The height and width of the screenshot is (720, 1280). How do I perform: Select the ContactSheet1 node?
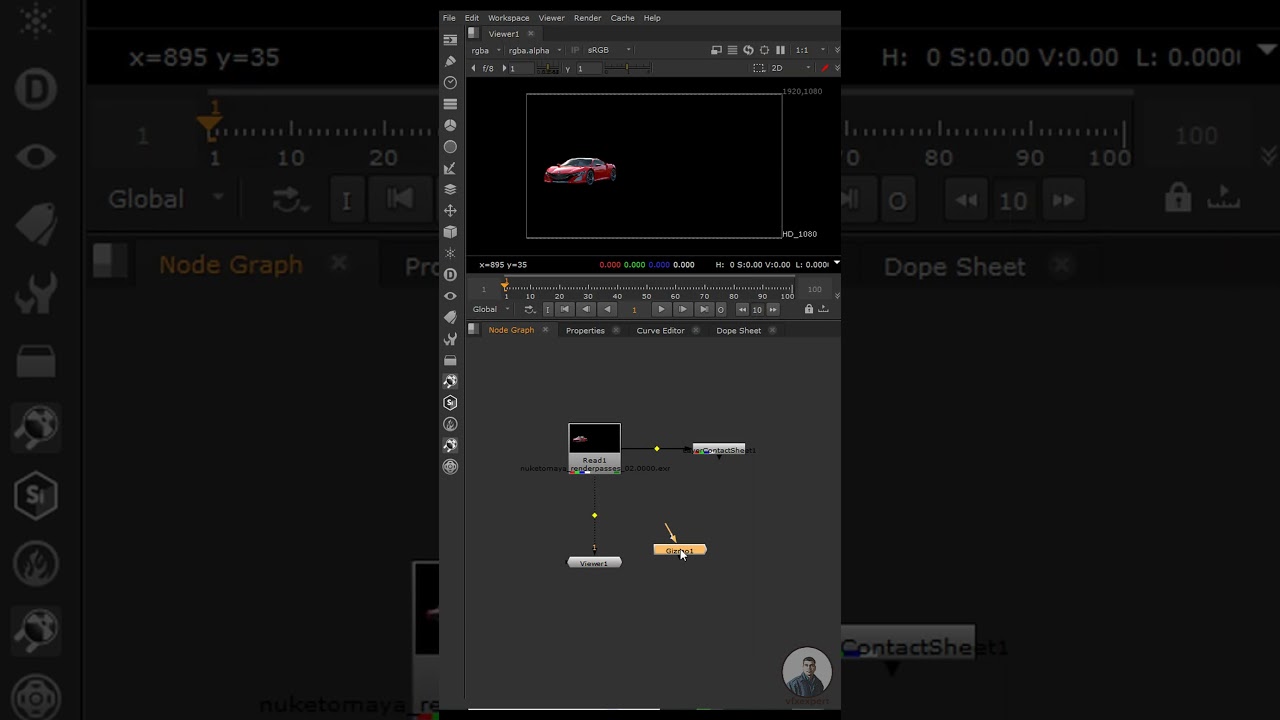719,450
